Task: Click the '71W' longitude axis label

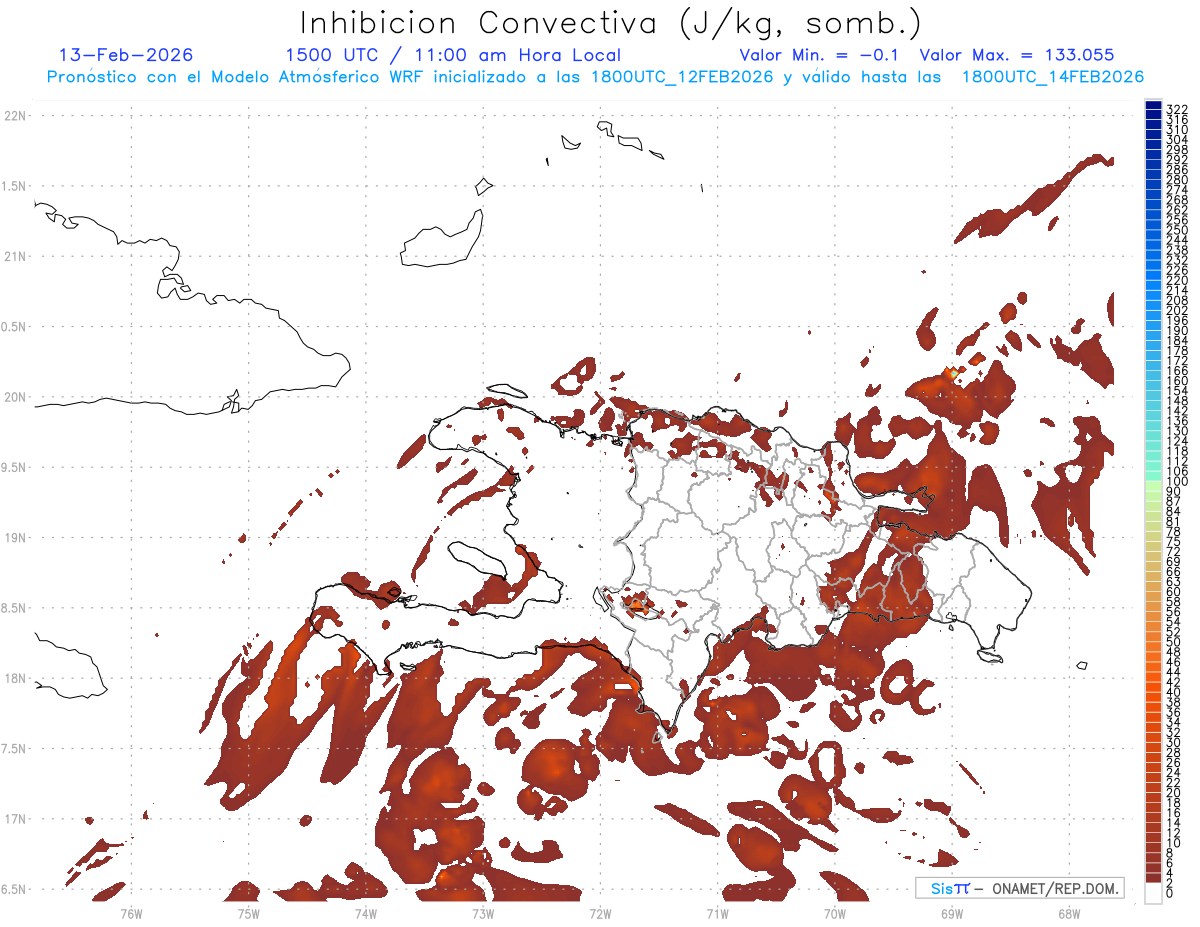Action: click(718, 912)
